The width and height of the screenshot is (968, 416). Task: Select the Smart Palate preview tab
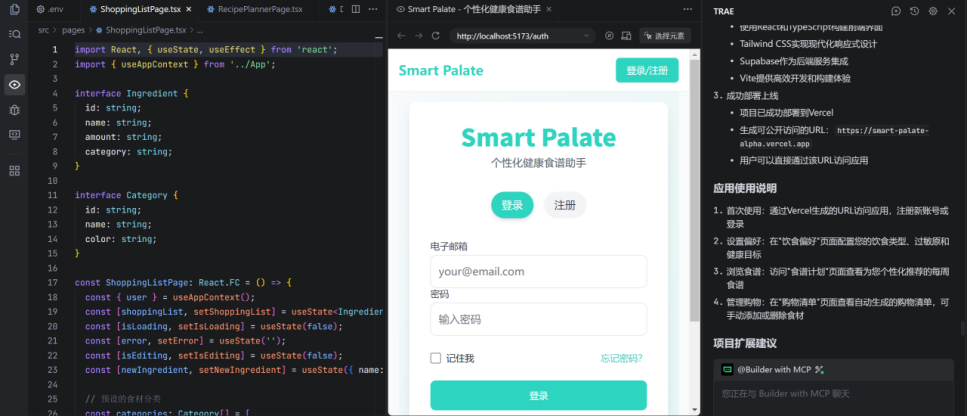474,9
